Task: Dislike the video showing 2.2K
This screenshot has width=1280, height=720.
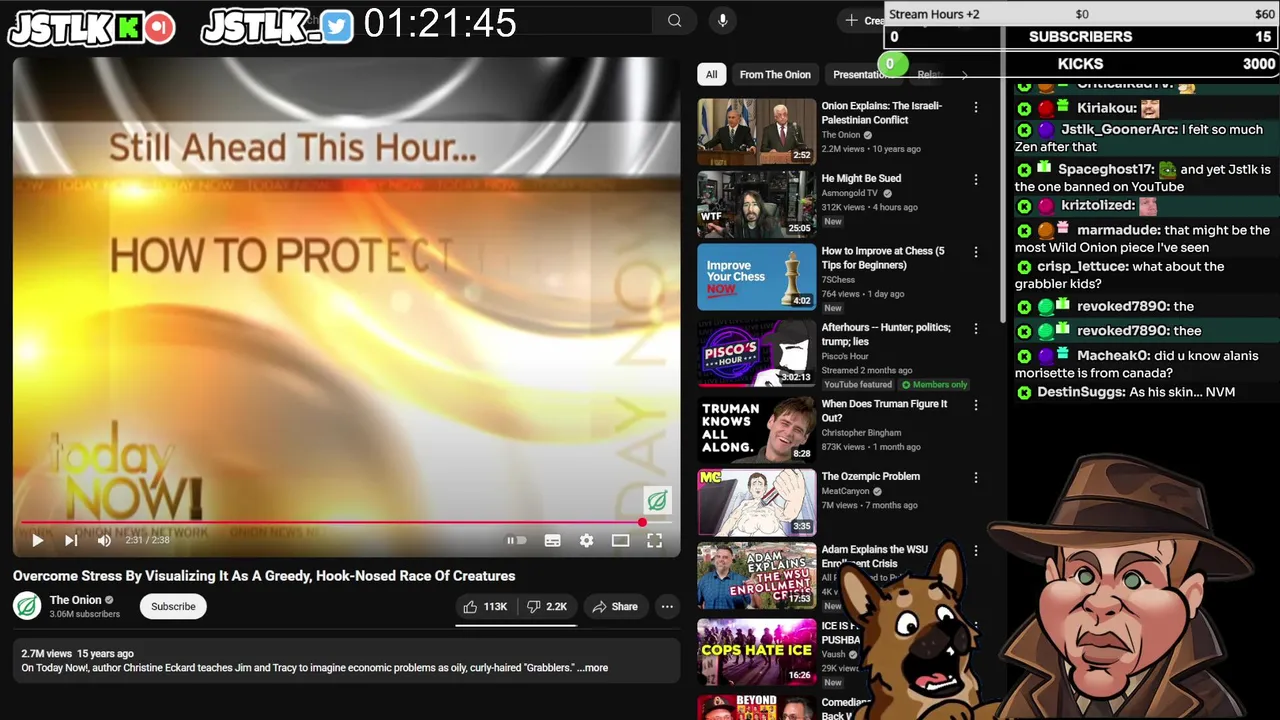Action: pos(547,606)
